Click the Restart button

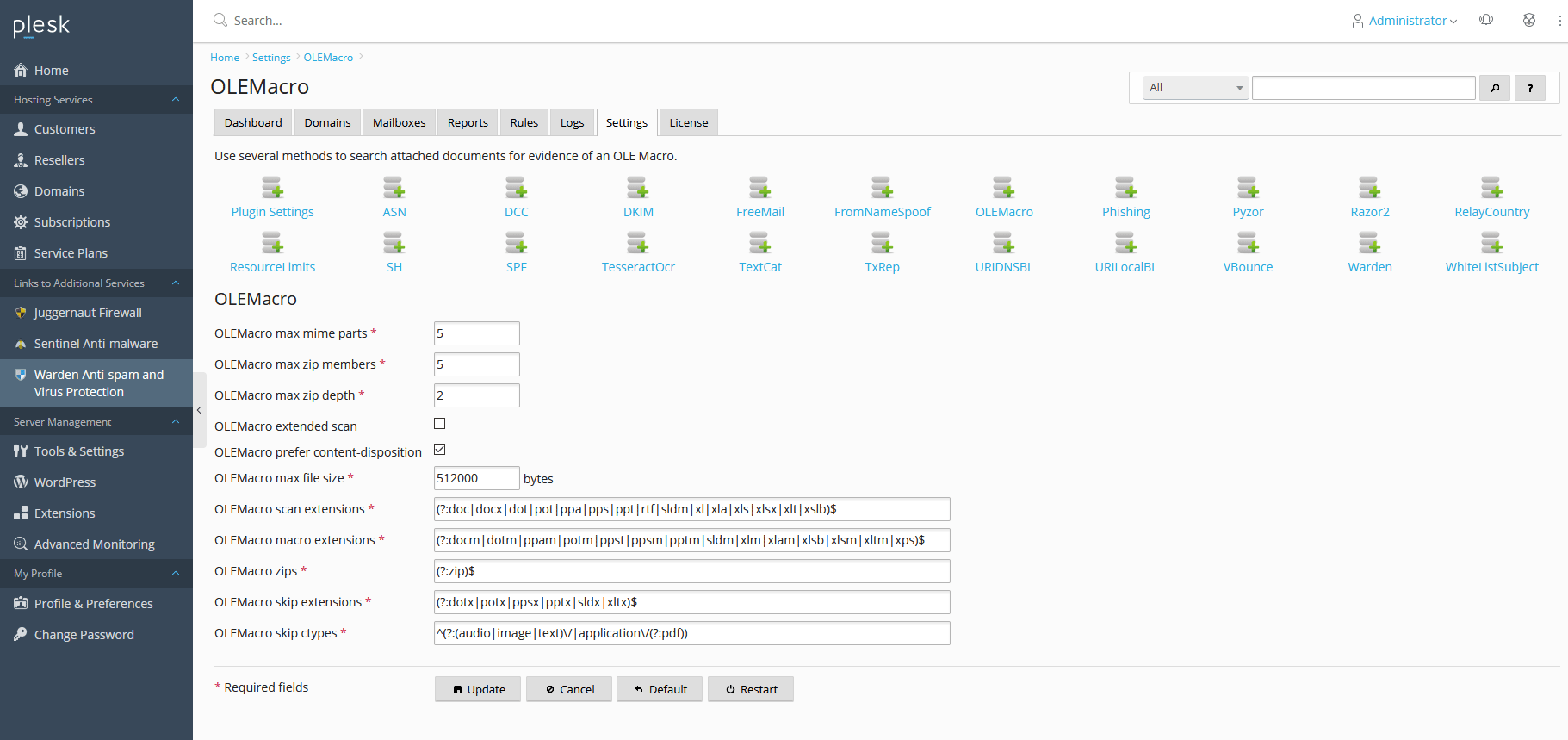(x=751, y=689)
